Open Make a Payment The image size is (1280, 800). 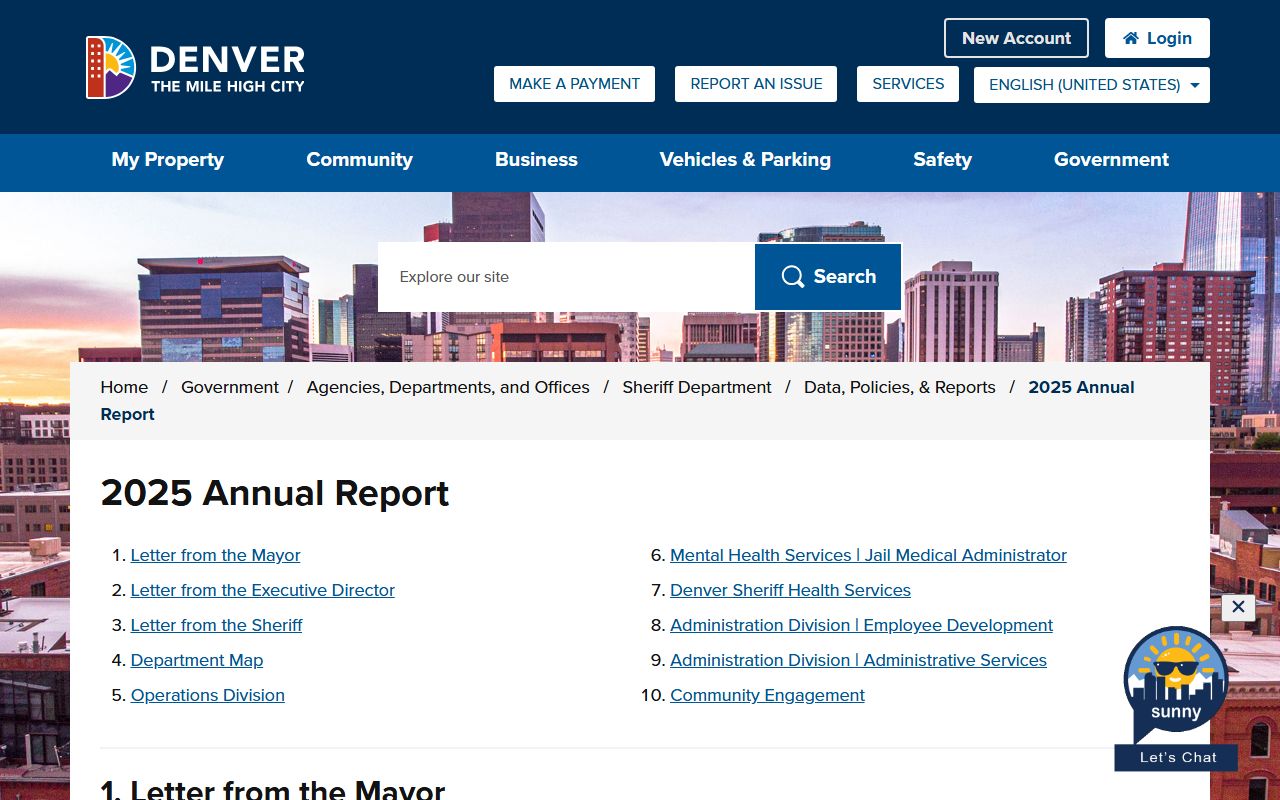(x=574, y=84)
